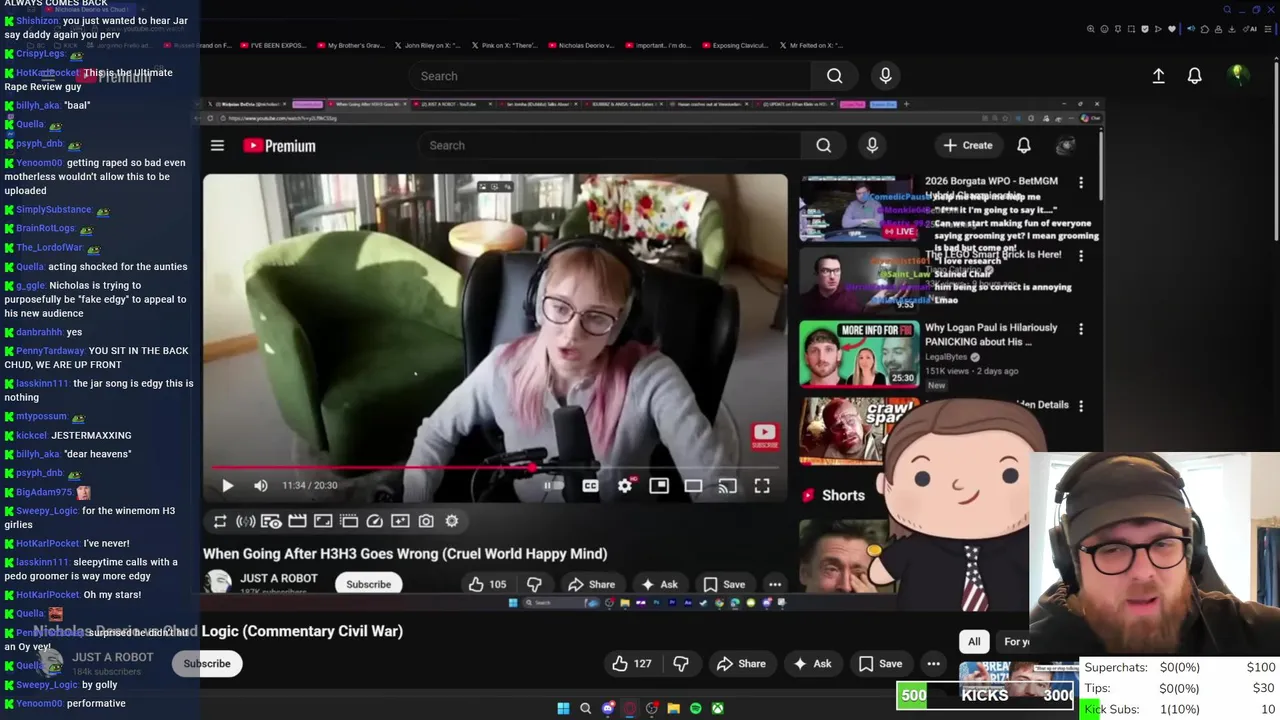The height and width of the screenshot is (720, 1280).
Task: Open Windows Start menu on taskbar
Action: [563, 708]
